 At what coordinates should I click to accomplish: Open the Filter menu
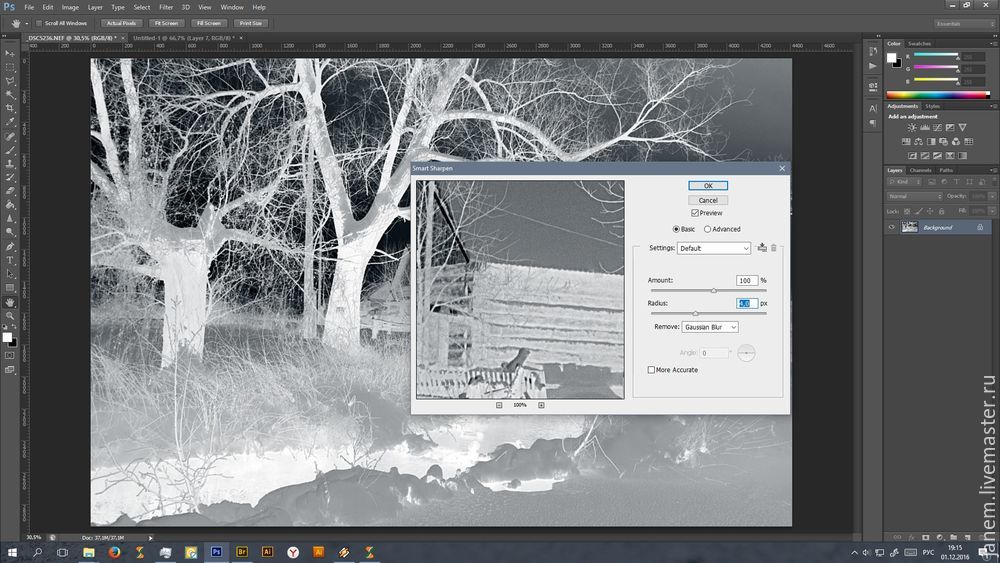tap(165, 7)
